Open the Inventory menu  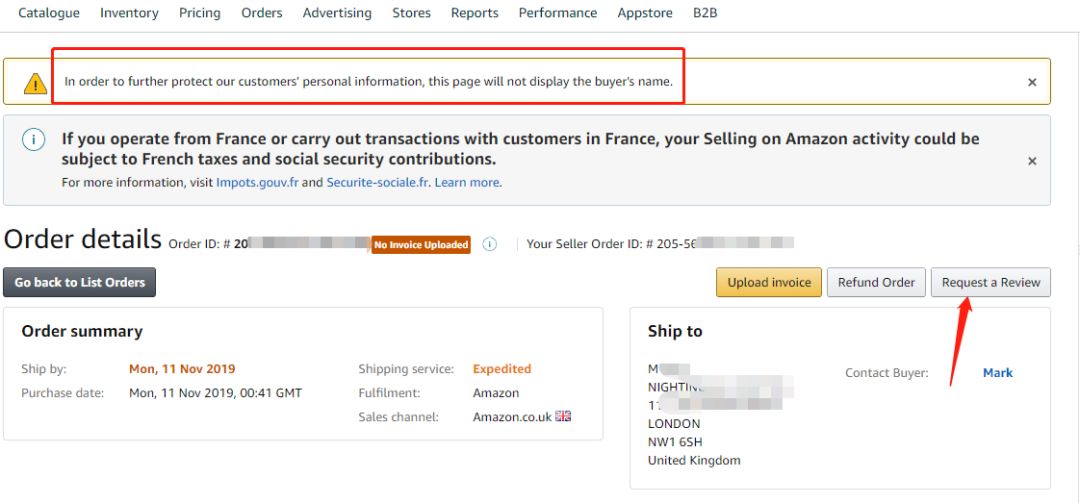tap(129, 13)
